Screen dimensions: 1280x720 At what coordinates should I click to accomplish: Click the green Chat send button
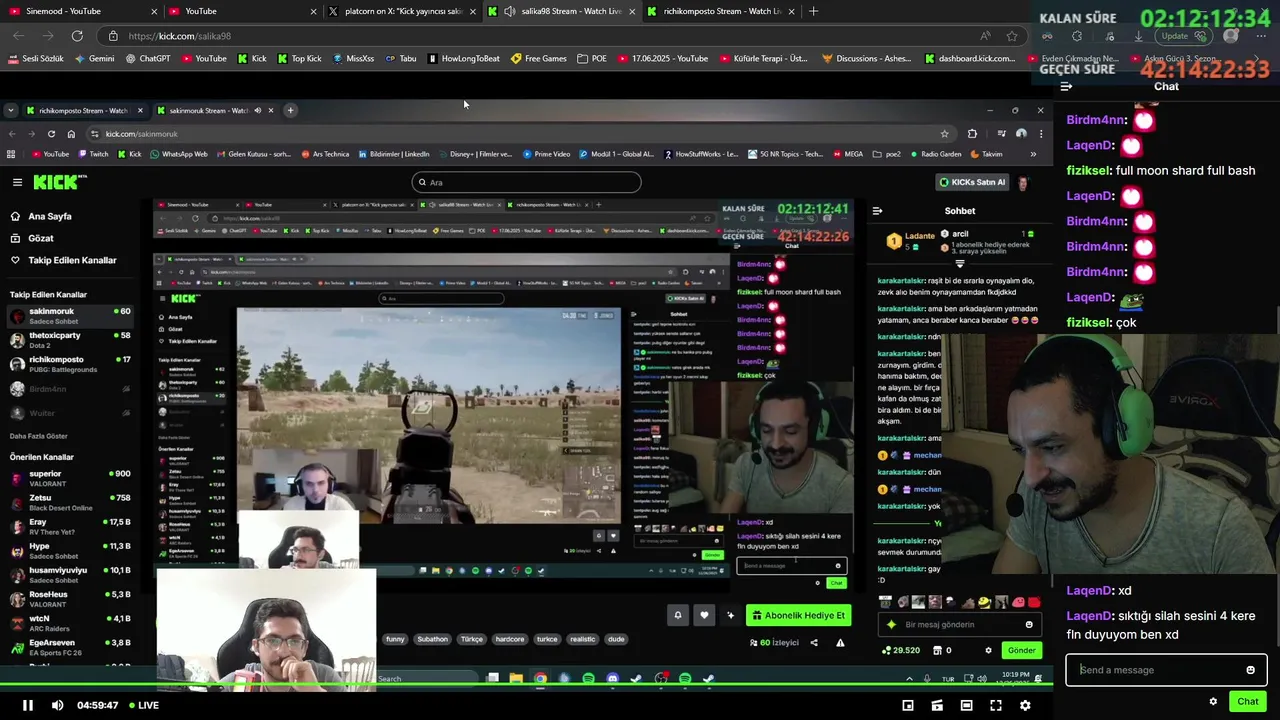pos(1247,701)
